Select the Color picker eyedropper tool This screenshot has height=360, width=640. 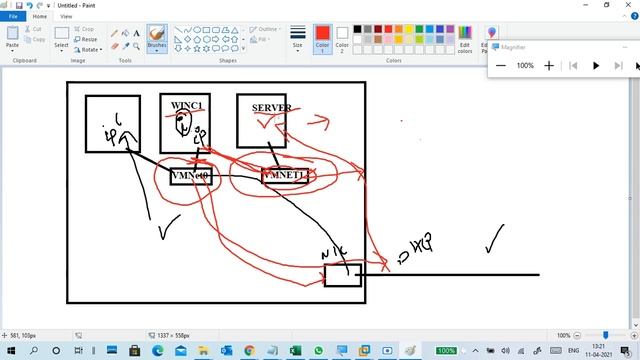click(126, 46)
